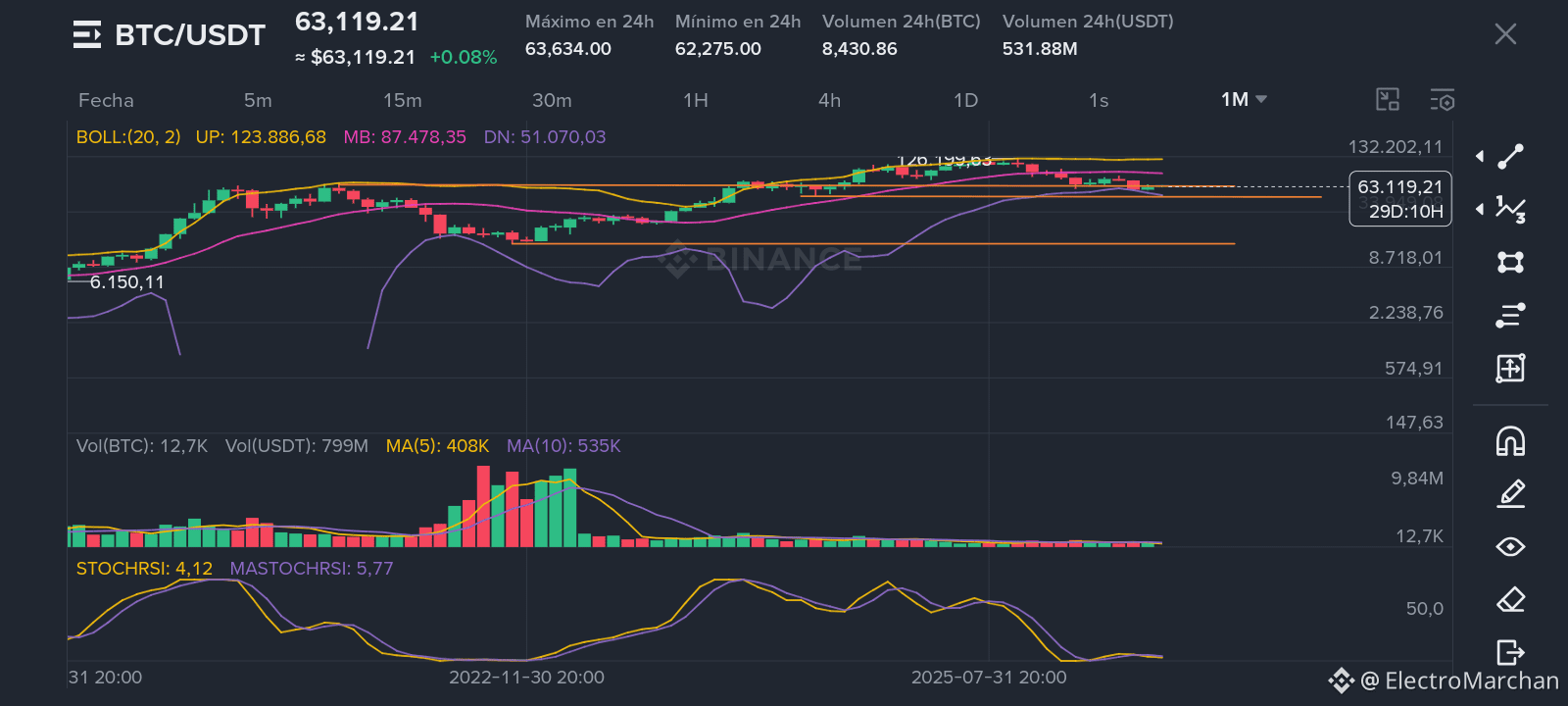Click the +0.08% price change

pyautogui.click(x=464, y=58)
